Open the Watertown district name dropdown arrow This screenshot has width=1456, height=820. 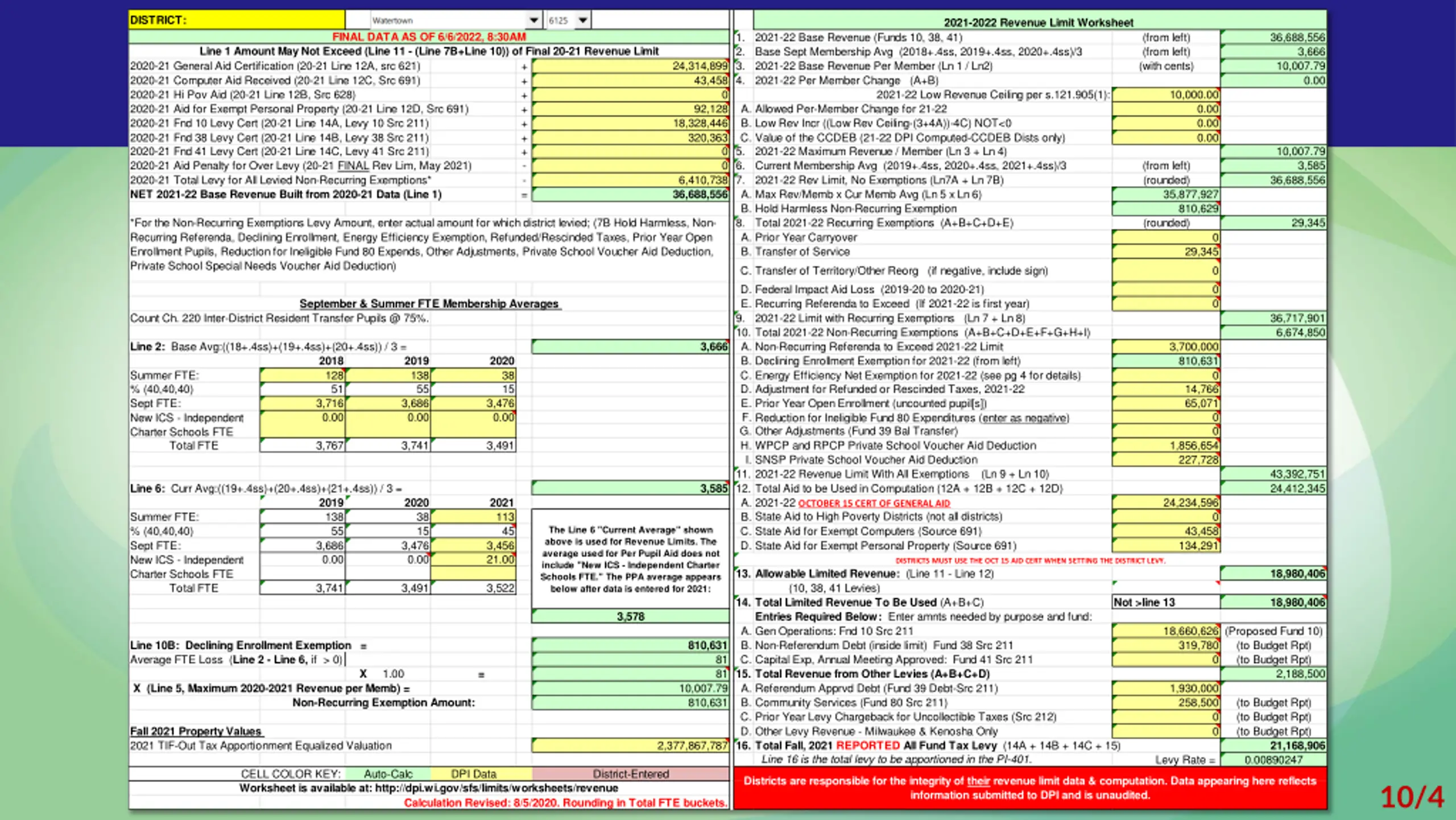coord(533,20)
